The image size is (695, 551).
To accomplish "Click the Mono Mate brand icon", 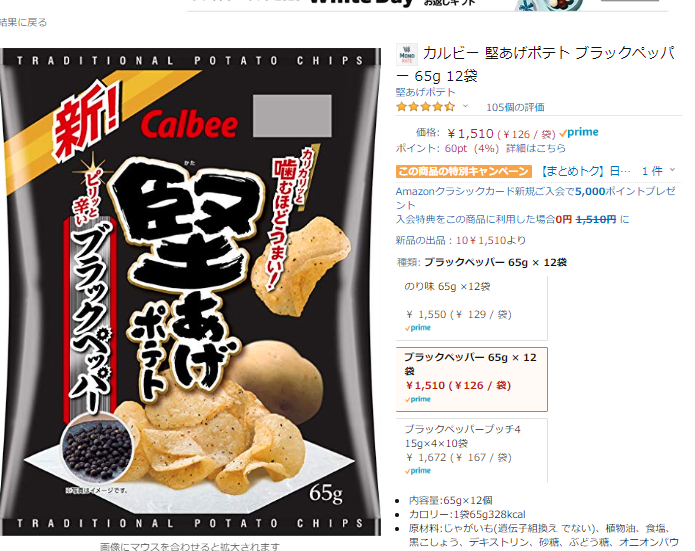I will (x=406, y=55).
